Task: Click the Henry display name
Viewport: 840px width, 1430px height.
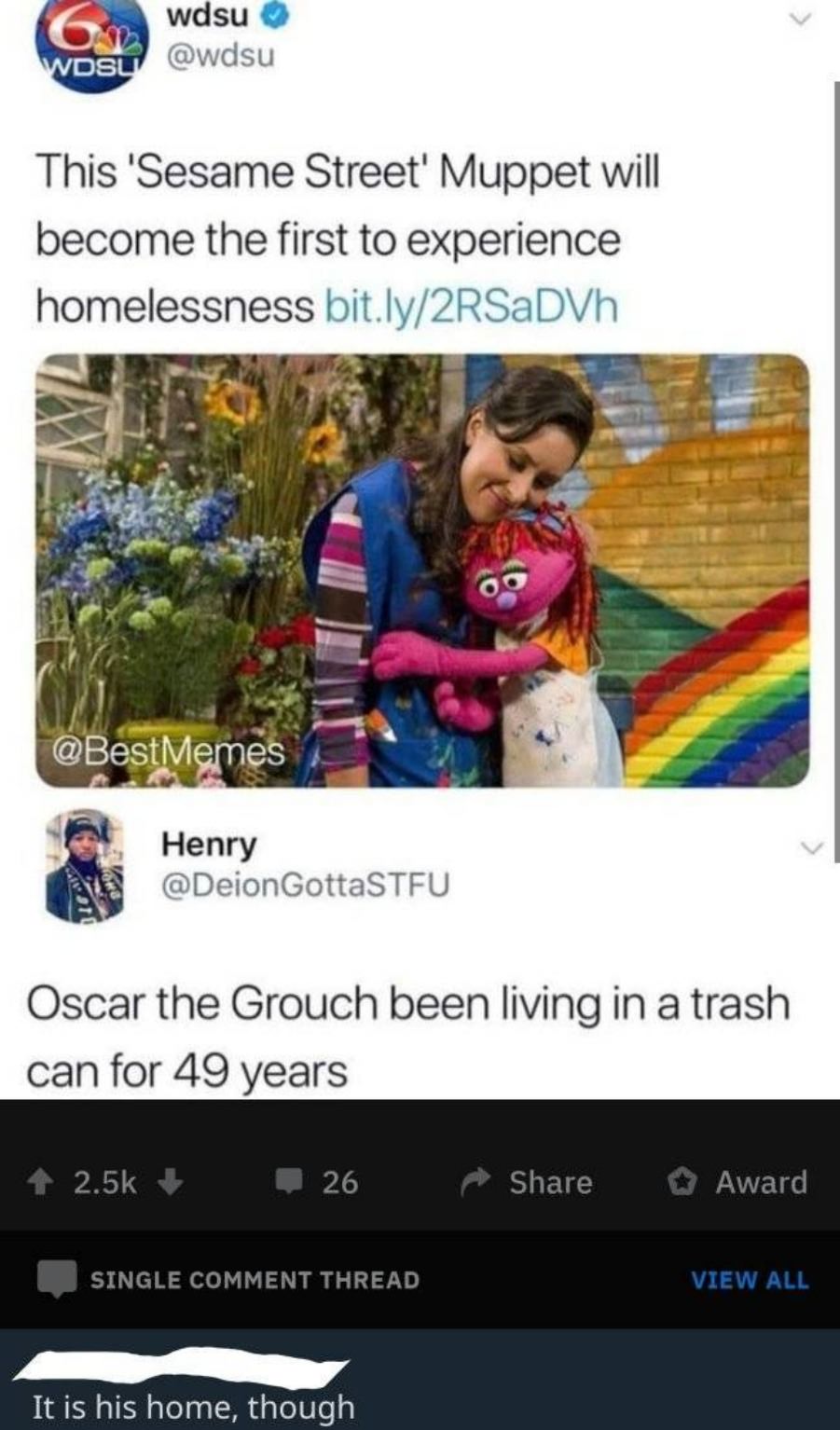Action: (x=209, y=845)
